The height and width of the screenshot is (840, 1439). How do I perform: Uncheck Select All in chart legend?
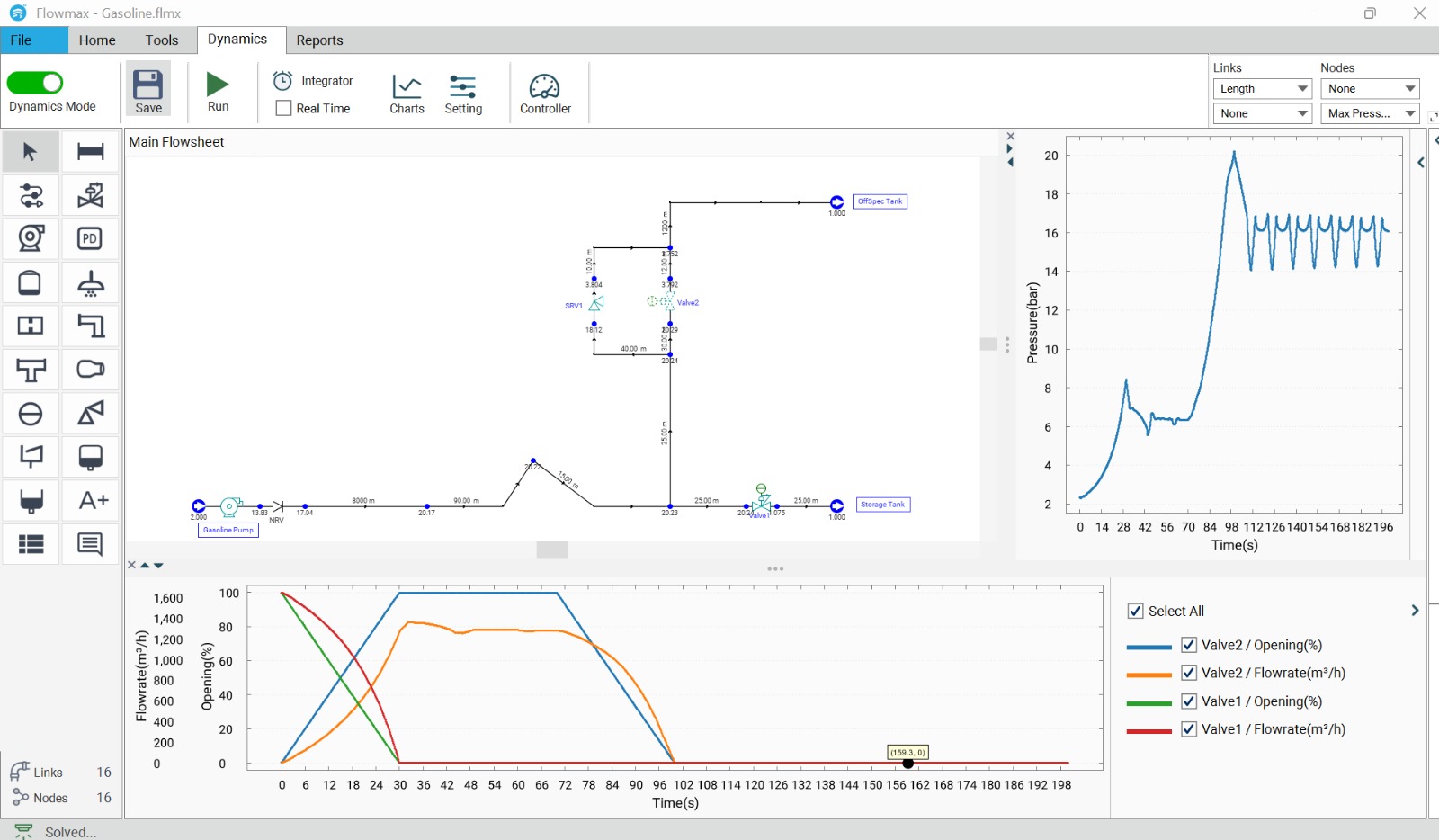coord(1136,611)
